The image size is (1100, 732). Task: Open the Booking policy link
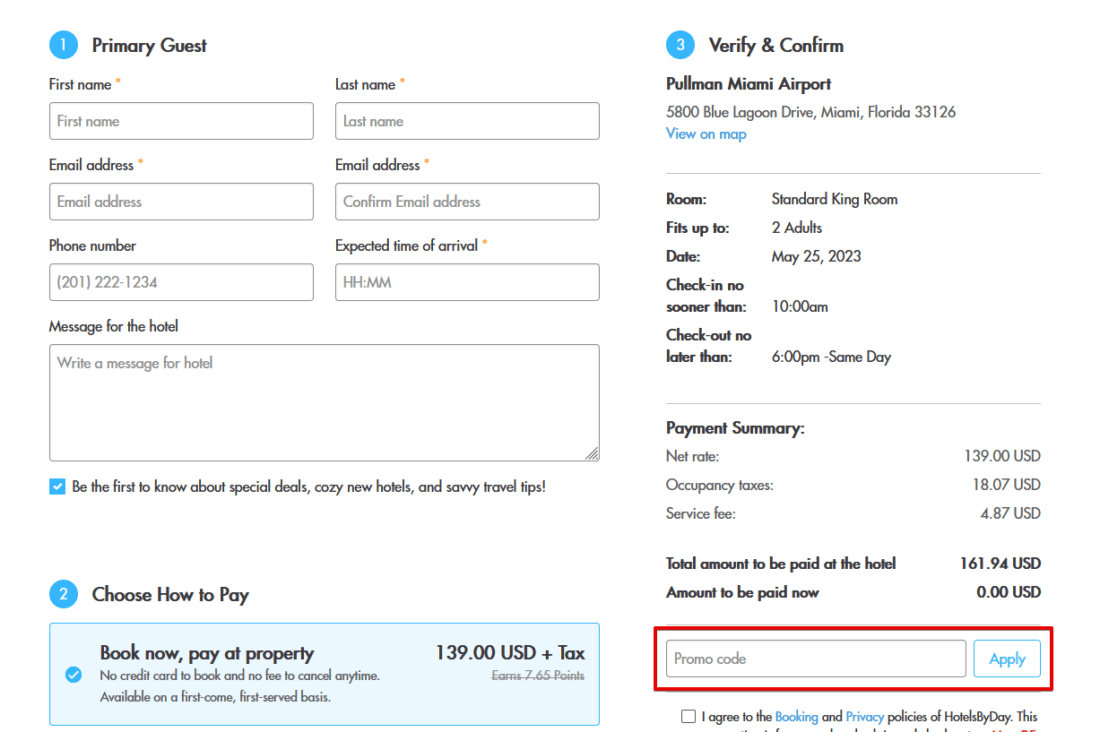coord(796,716)
